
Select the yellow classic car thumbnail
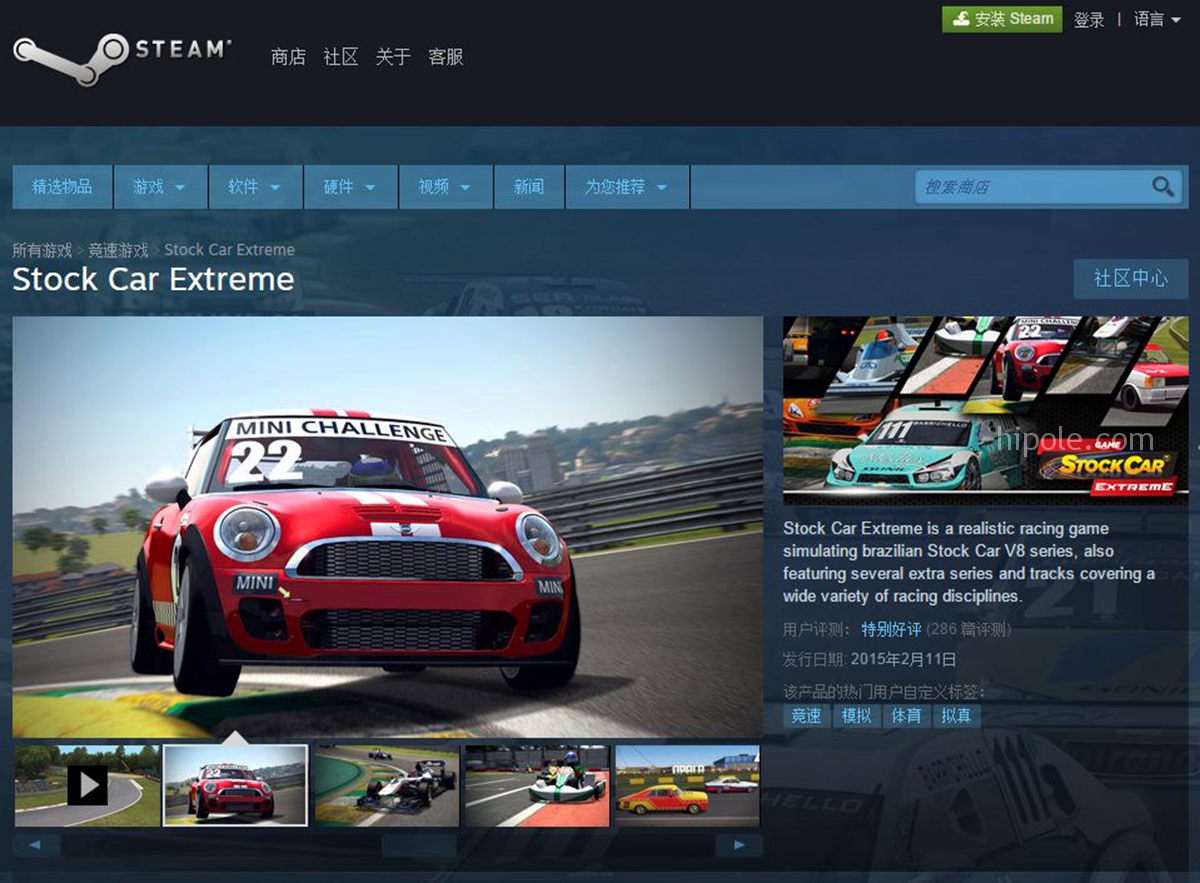click(x=687, y=785)
